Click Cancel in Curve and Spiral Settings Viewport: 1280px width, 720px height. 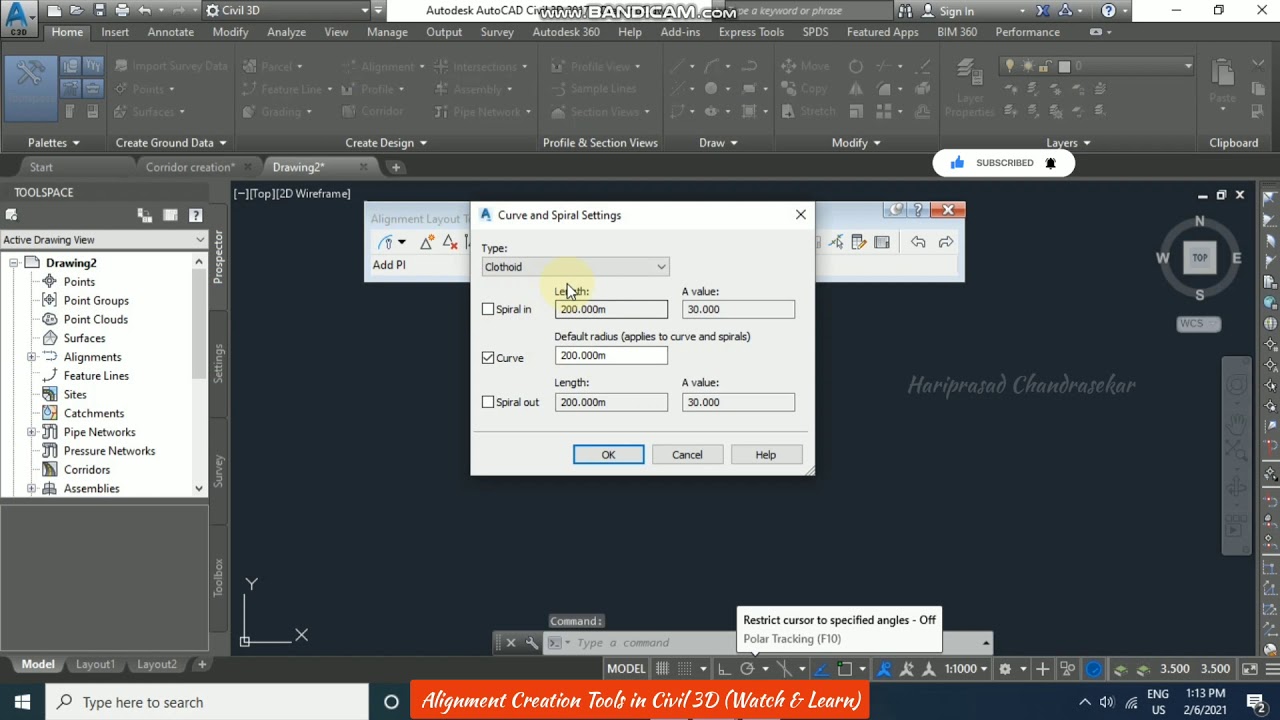click(687, 455)
